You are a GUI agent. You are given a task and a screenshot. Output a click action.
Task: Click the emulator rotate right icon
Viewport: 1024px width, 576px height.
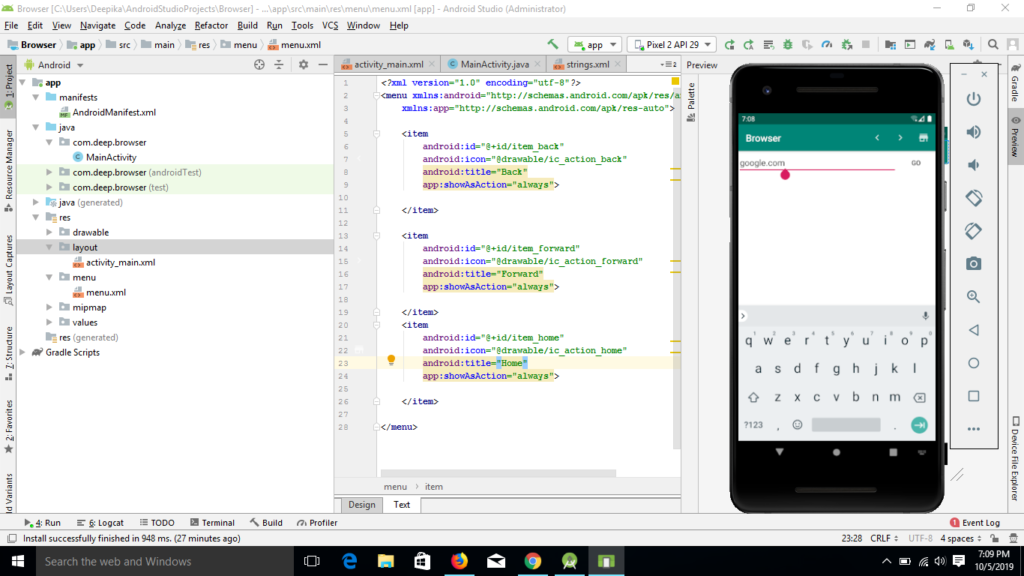(x=974, y=231)
